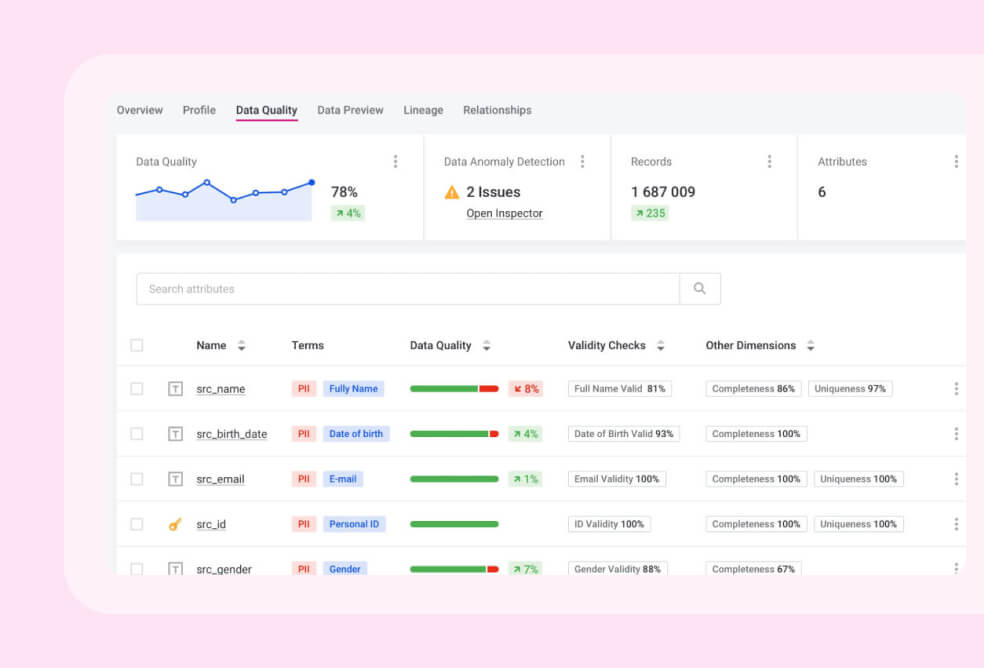
Task: Check the src_birth_date row checkbox
Action: (137, 433)
